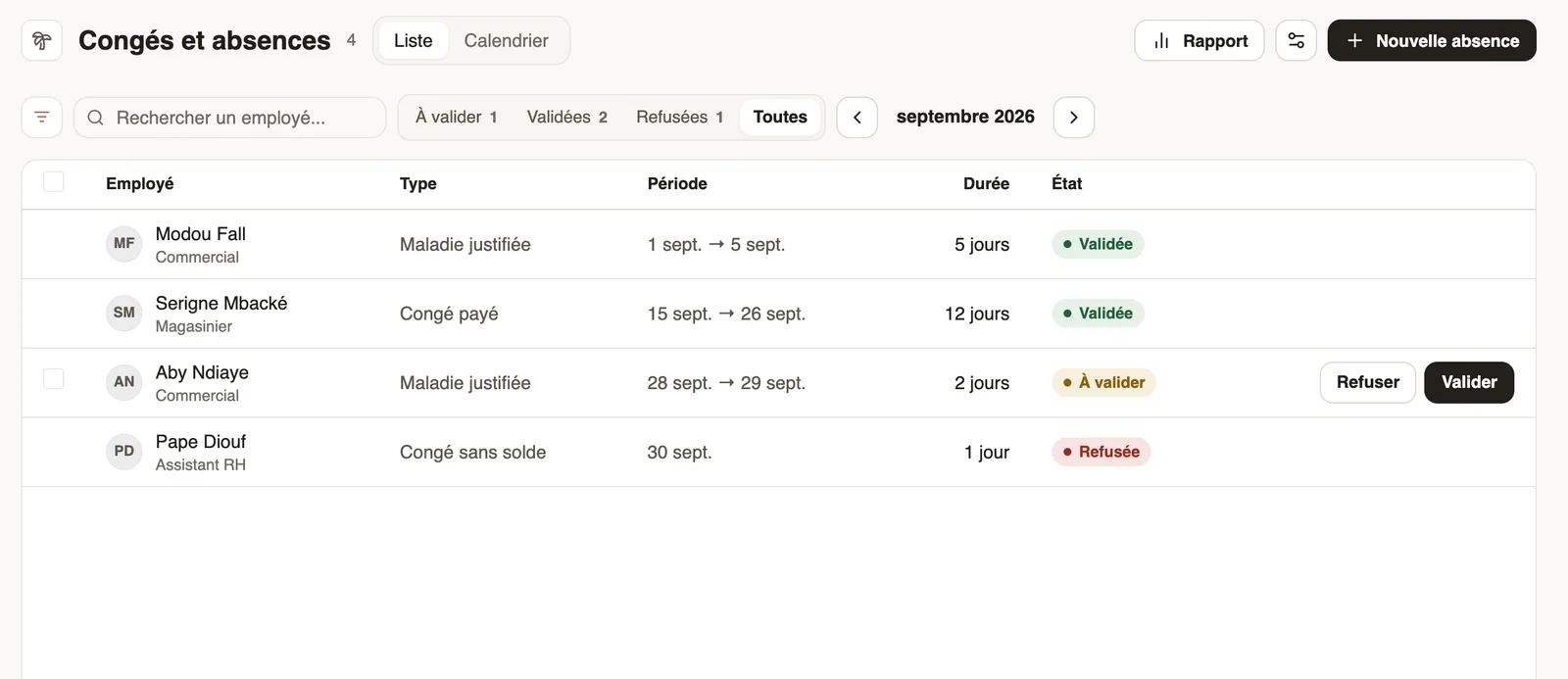Open Pape Diouf's employee name
1568x679 pixels.
click(201, 442)
